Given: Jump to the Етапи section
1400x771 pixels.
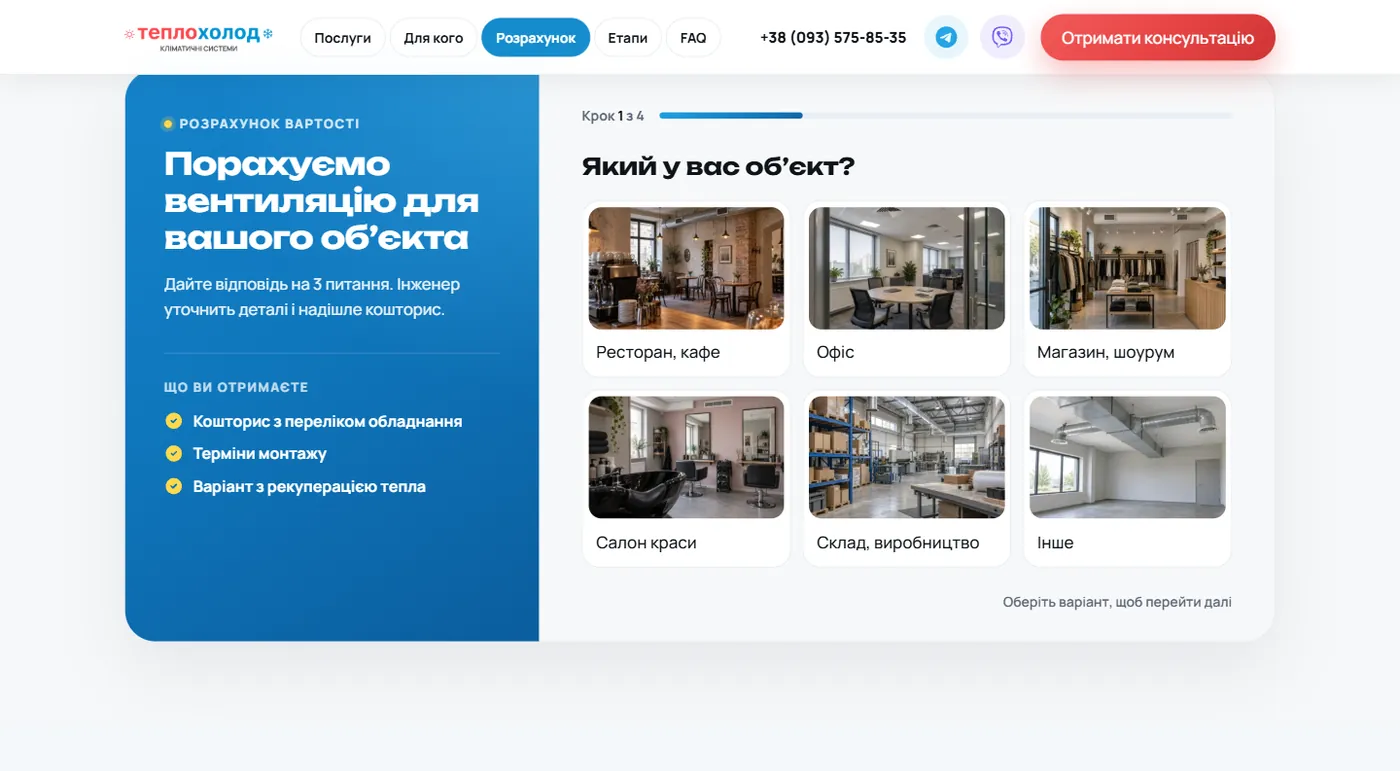Looking at the screenshot, I should coord(627,38).
